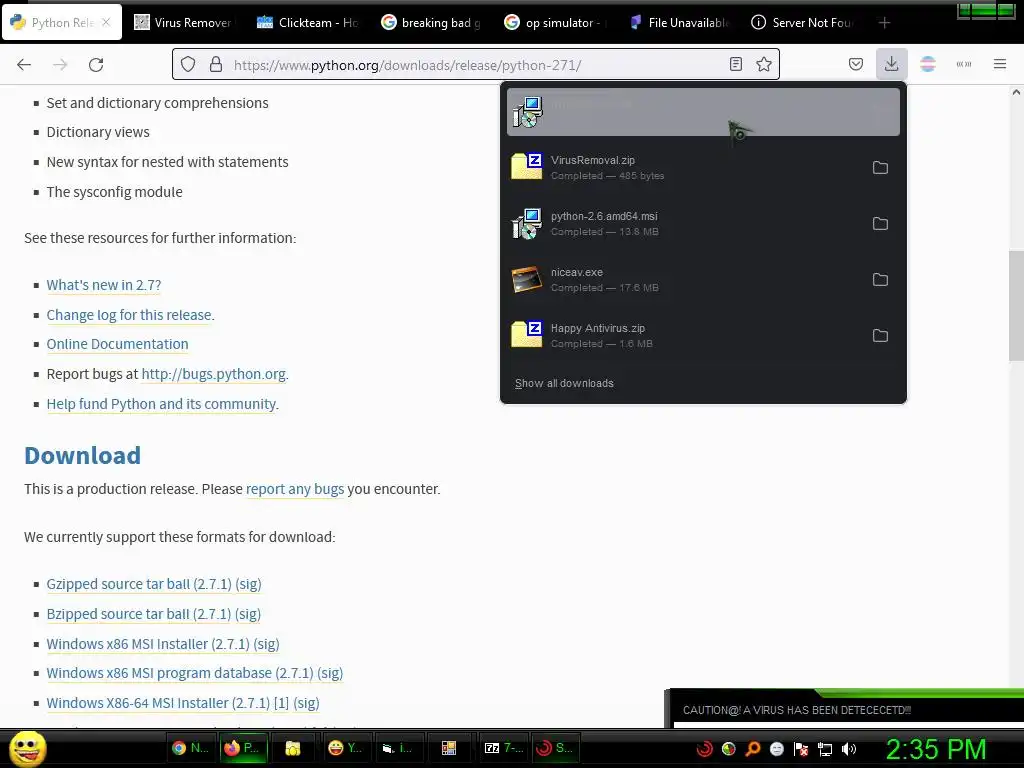Click the page vertical scrollbar thumb
The image size is (1024, 768).
coord(1016,306)
